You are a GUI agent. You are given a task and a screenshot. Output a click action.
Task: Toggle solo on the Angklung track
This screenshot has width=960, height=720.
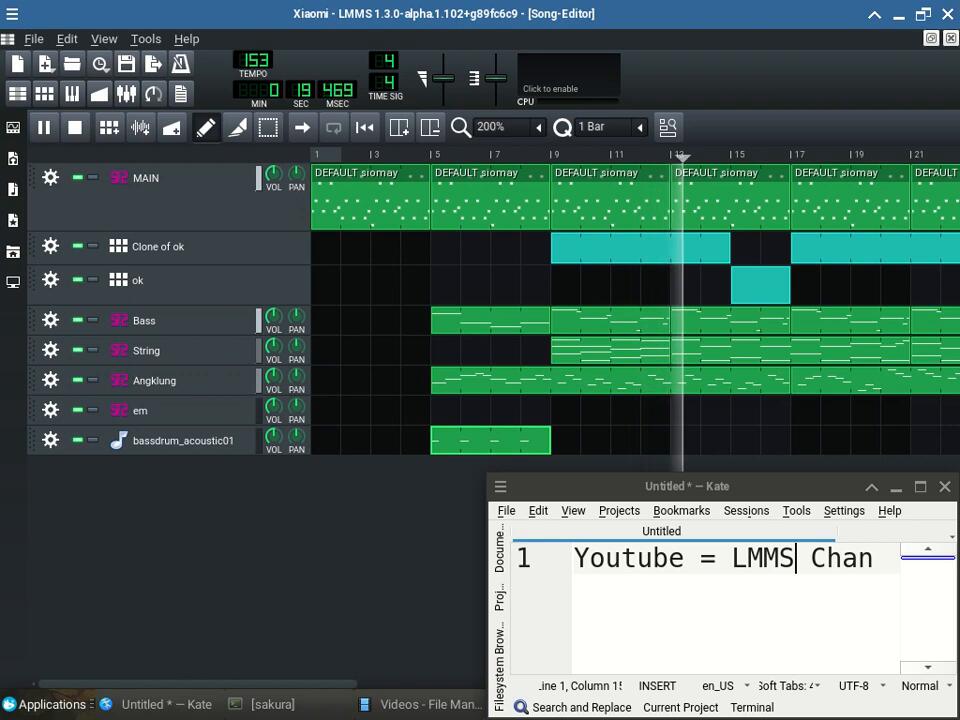93,380
